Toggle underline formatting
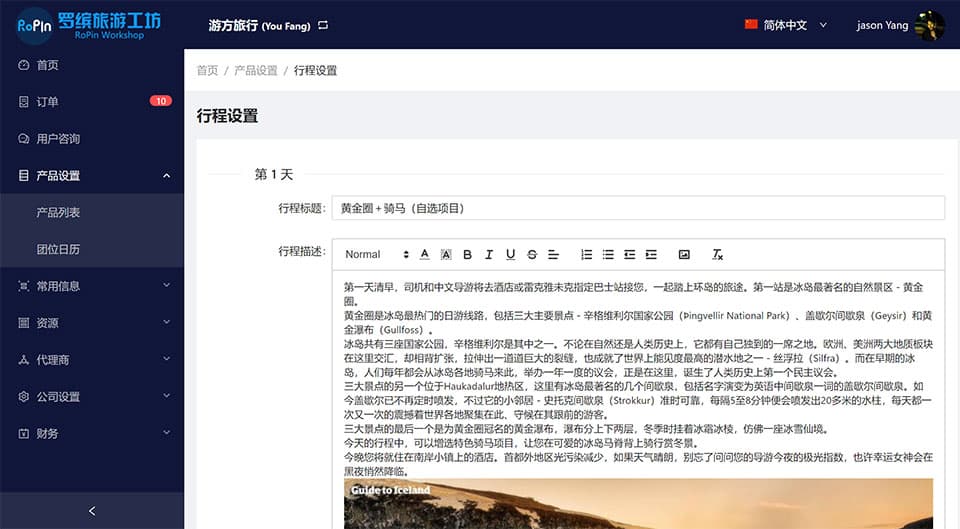Viewport: 960px width, 529px height. [x=510, y=254]
